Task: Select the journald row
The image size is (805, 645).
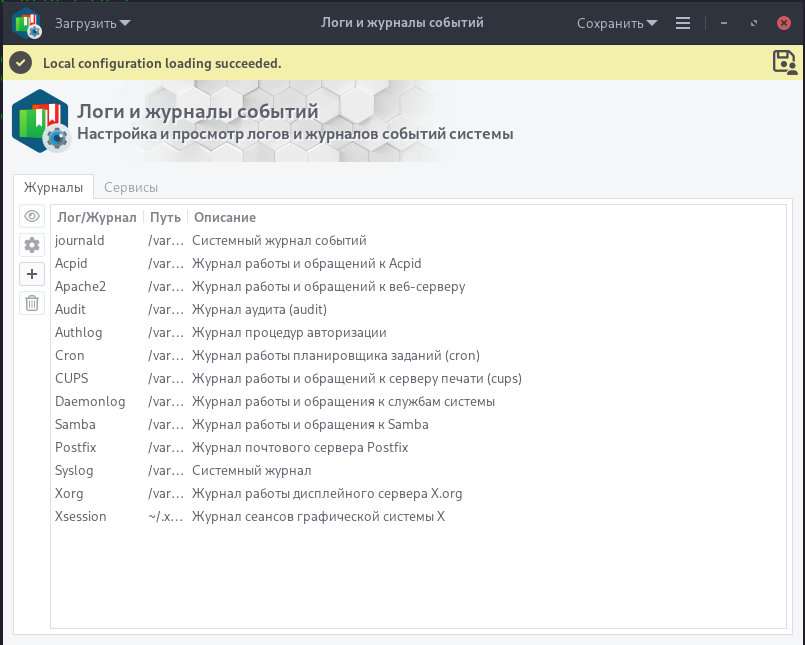Action: (x=418, y=240)
